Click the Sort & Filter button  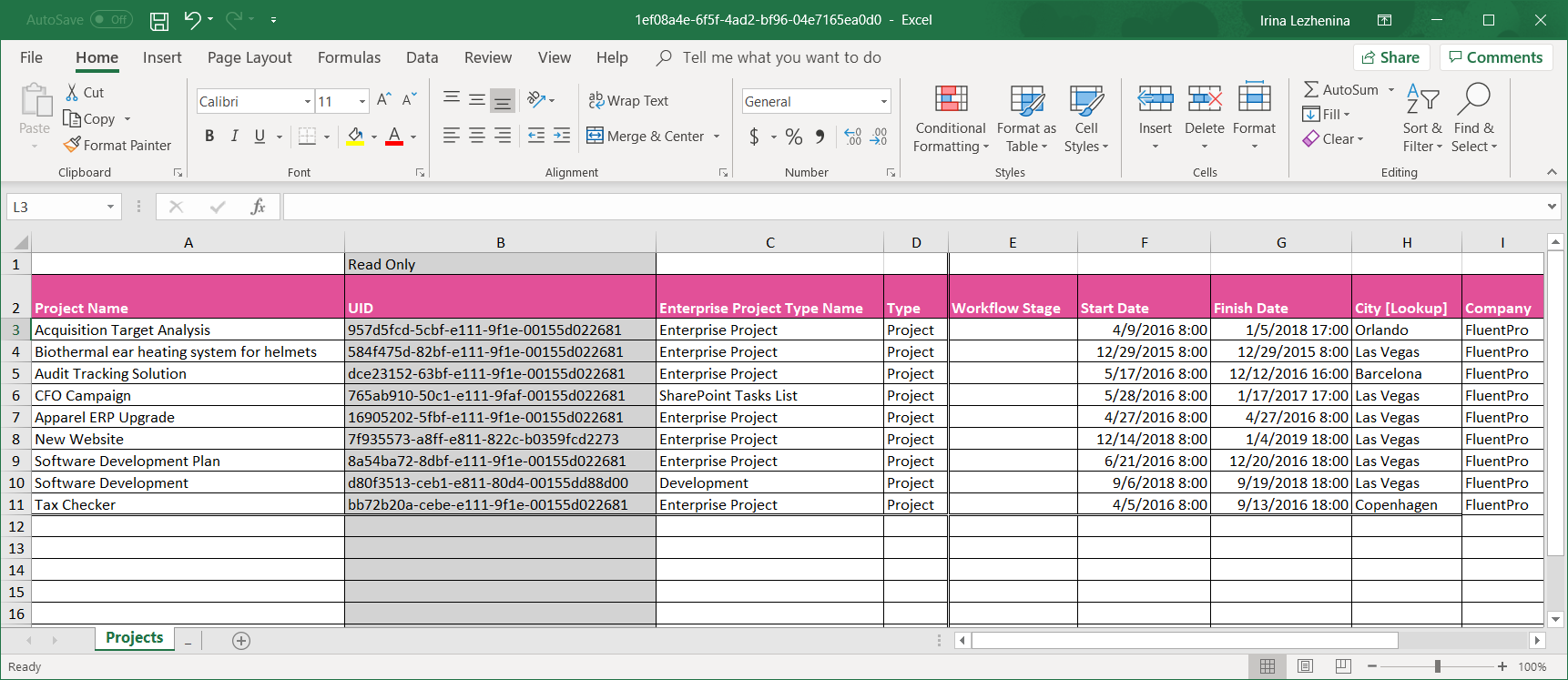tap(1422, 119)
